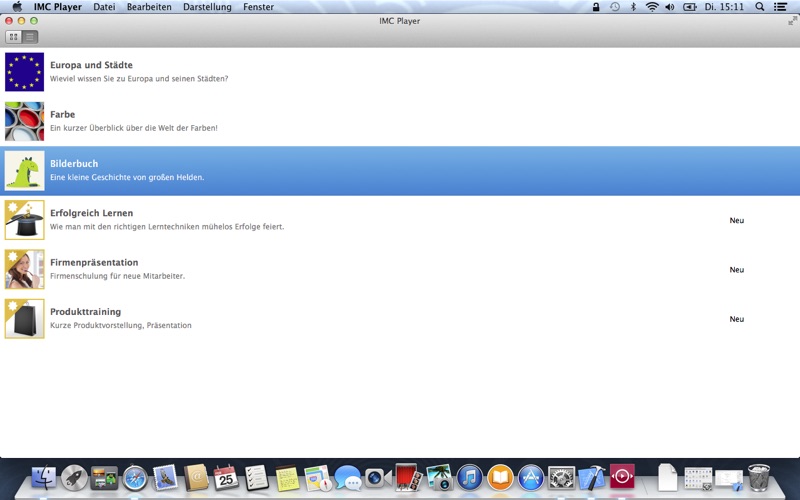The height and width of the screenshot is (500, 800).
Task: Open Time Machine menu bar icon
Action: click(615, 7)
